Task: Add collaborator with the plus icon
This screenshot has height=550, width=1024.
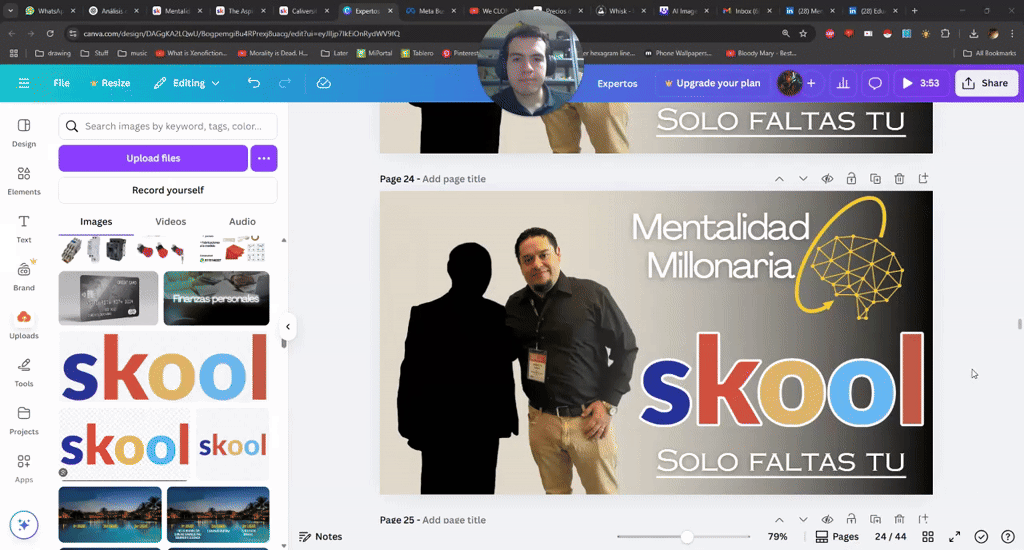Action: tap(811, 83)
